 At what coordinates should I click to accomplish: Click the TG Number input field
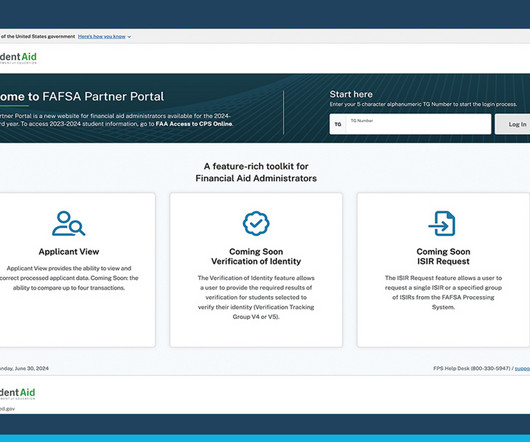[418, 124]
